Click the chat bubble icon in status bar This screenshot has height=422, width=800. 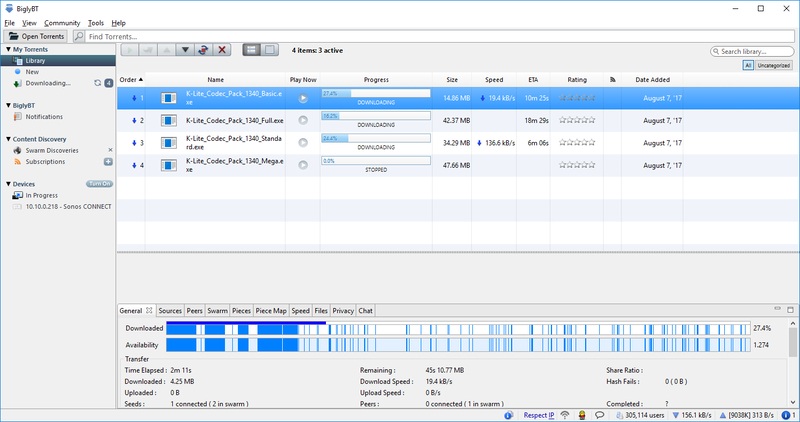tap(599, 414)
